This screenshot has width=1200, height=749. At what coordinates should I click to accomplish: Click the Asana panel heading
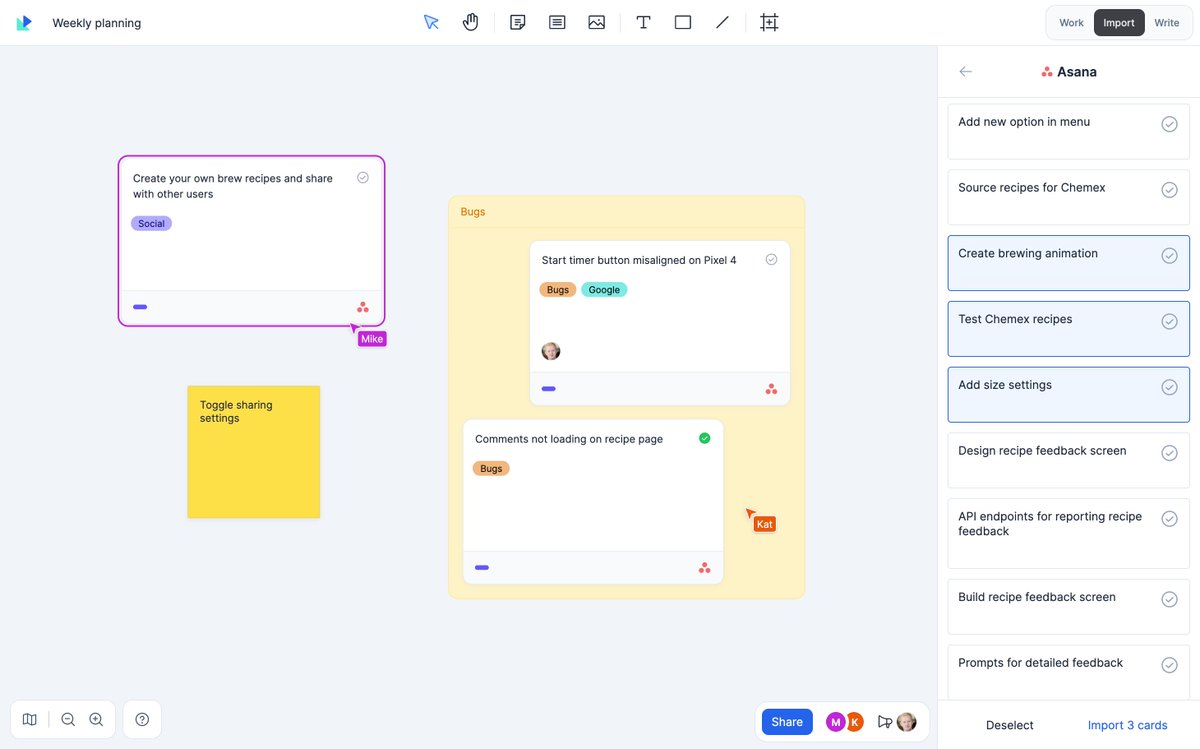pos(1068,72)
